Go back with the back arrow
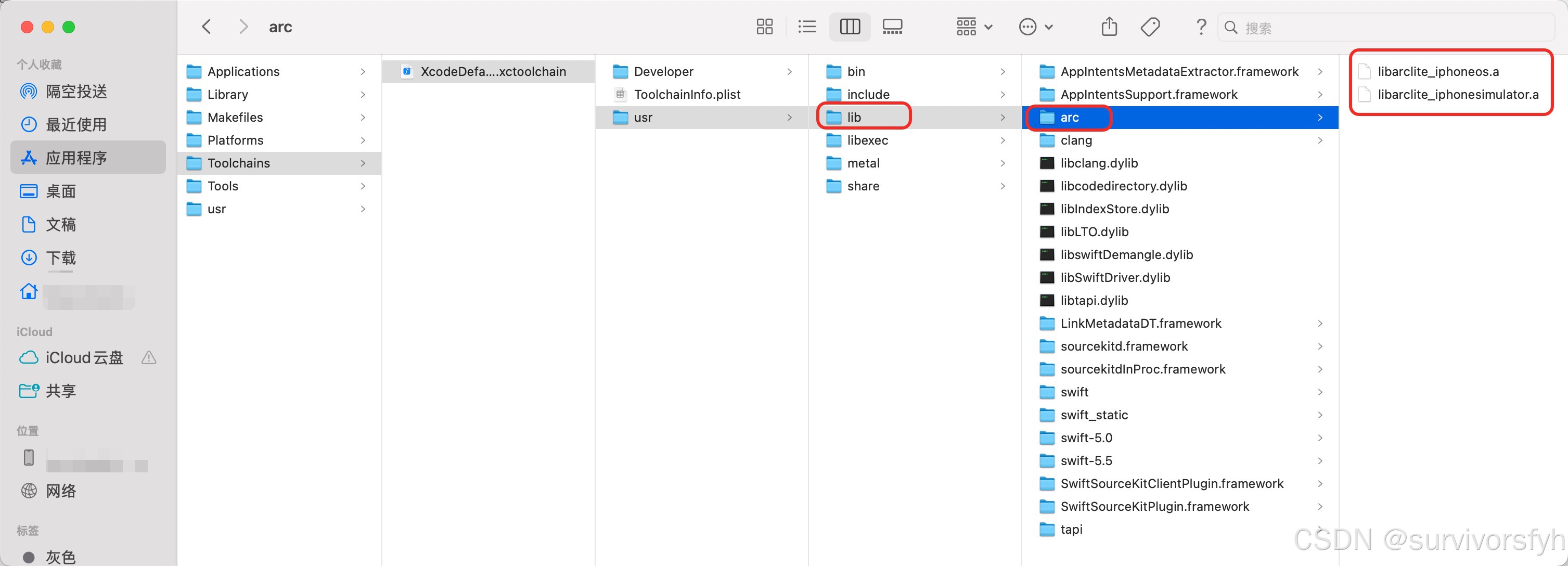Image resolution: width=1568 pixels, height=566 pixels. [x=207, y=27]
